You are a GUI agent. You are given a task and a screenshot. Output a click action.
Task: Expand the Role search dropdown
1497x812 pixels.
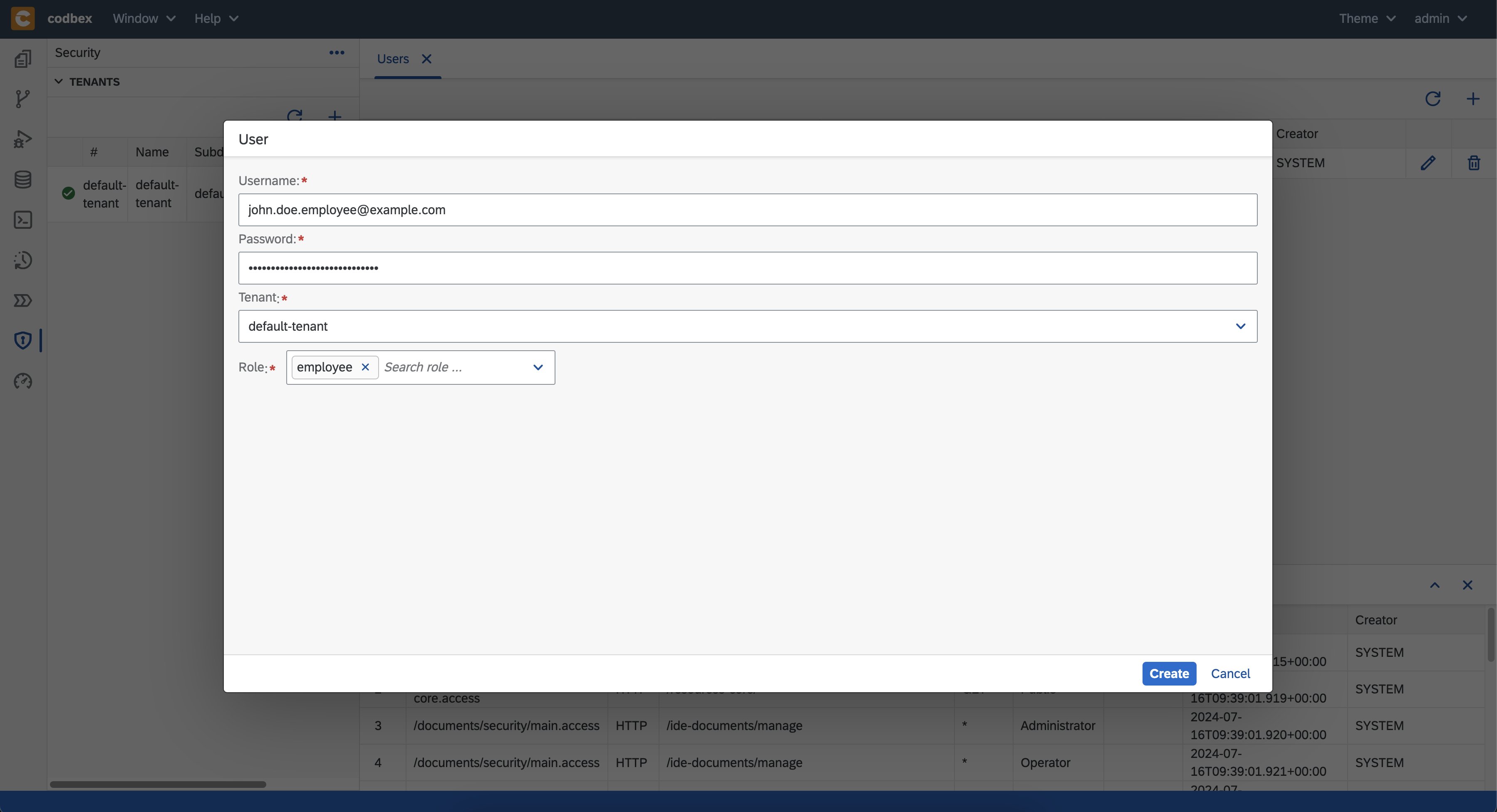pos(538,367)
